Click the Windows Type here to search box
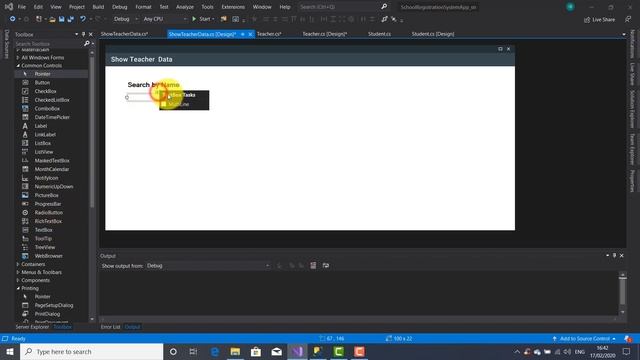640x360 pixels. (x=91, y=351)
